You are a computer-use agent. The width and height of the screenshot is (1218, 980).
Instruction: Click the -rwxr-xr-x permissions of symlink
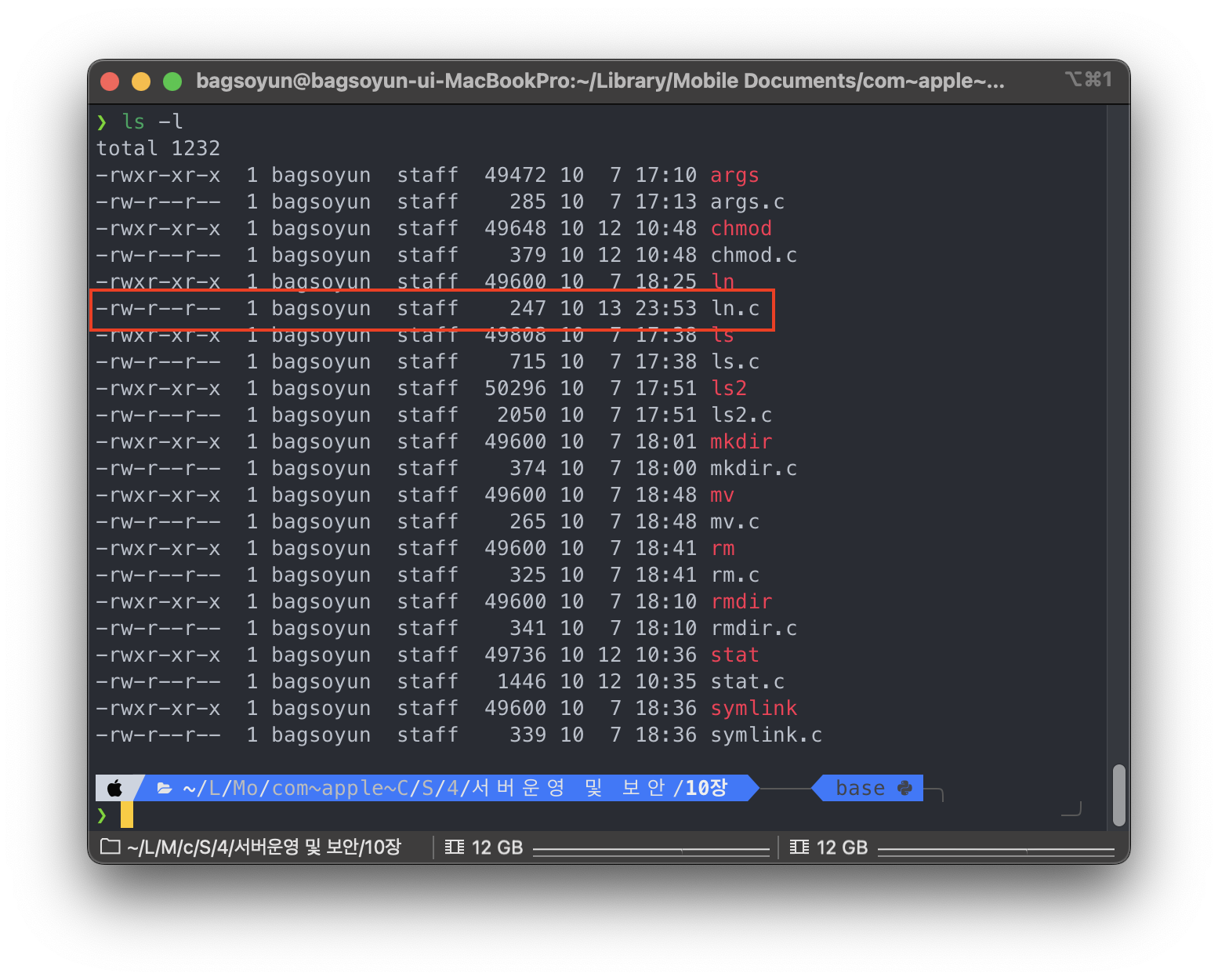coord(158,708)
